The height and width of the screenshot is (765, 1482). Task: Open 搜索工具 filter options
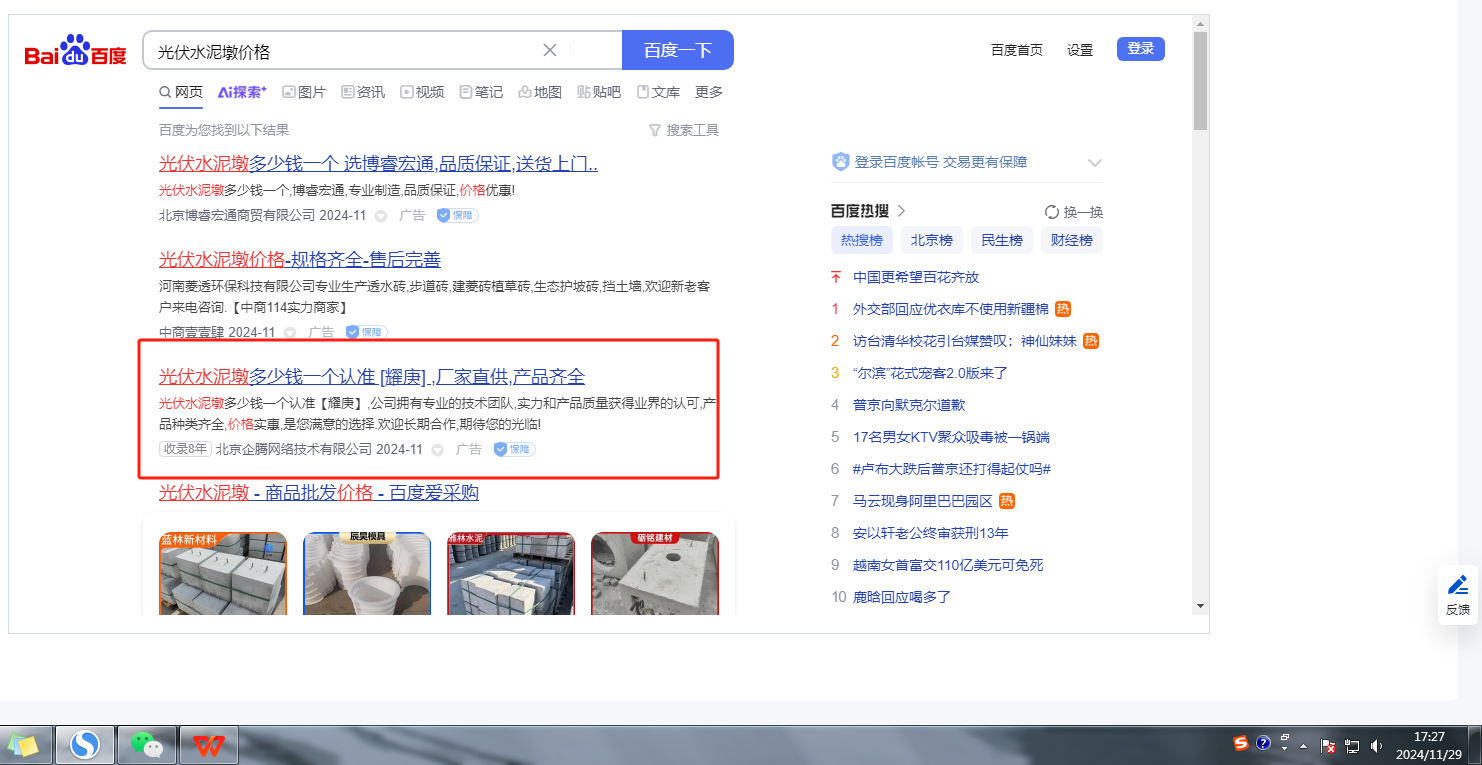[x=684, y=130]
